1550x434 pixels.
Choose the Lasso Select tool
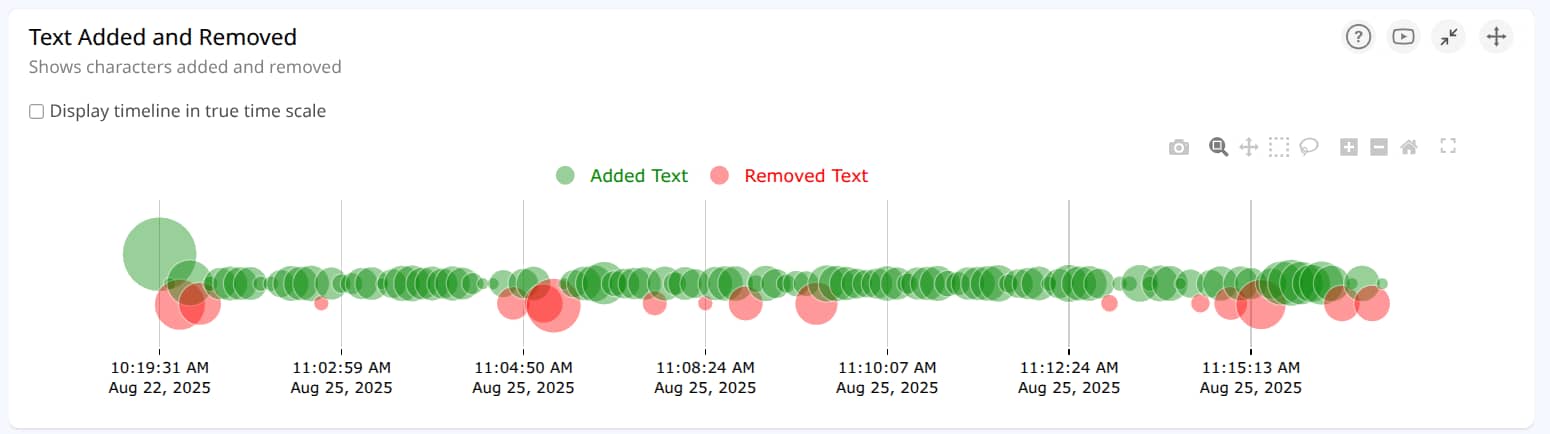tap(1308, 147)
